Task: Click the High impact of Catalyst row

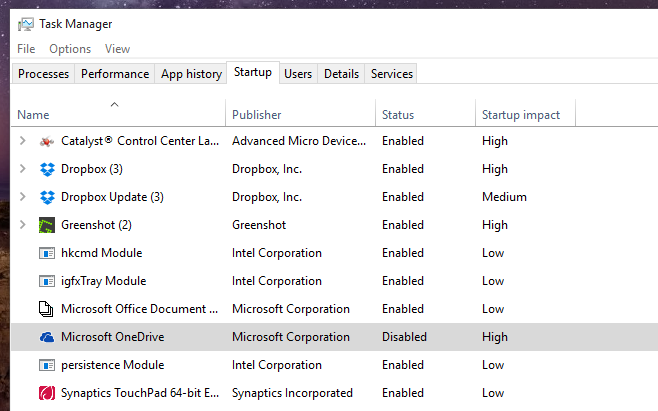Action: coord(495,141)
